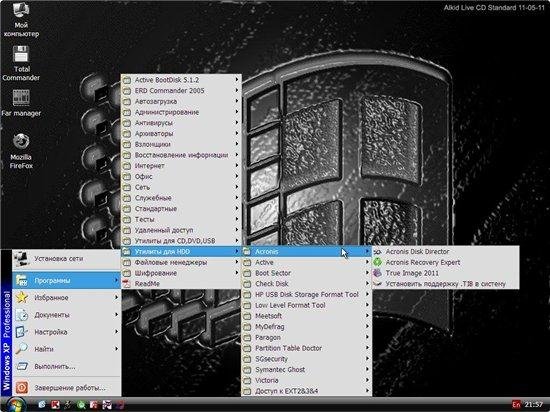Open HP USB Disk Storage Format Tool

pos(306,295)
